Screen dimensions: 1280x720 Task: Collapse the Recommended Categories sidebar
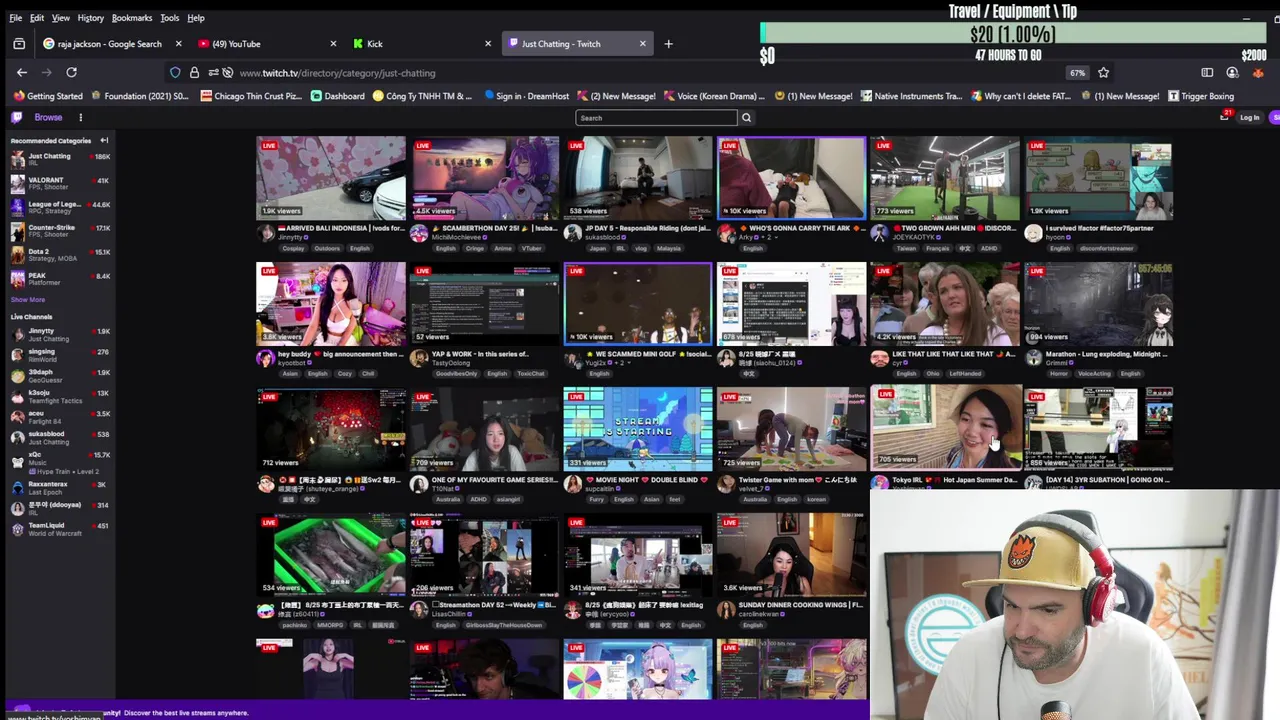pyautogui.click(x=104, y=141)
